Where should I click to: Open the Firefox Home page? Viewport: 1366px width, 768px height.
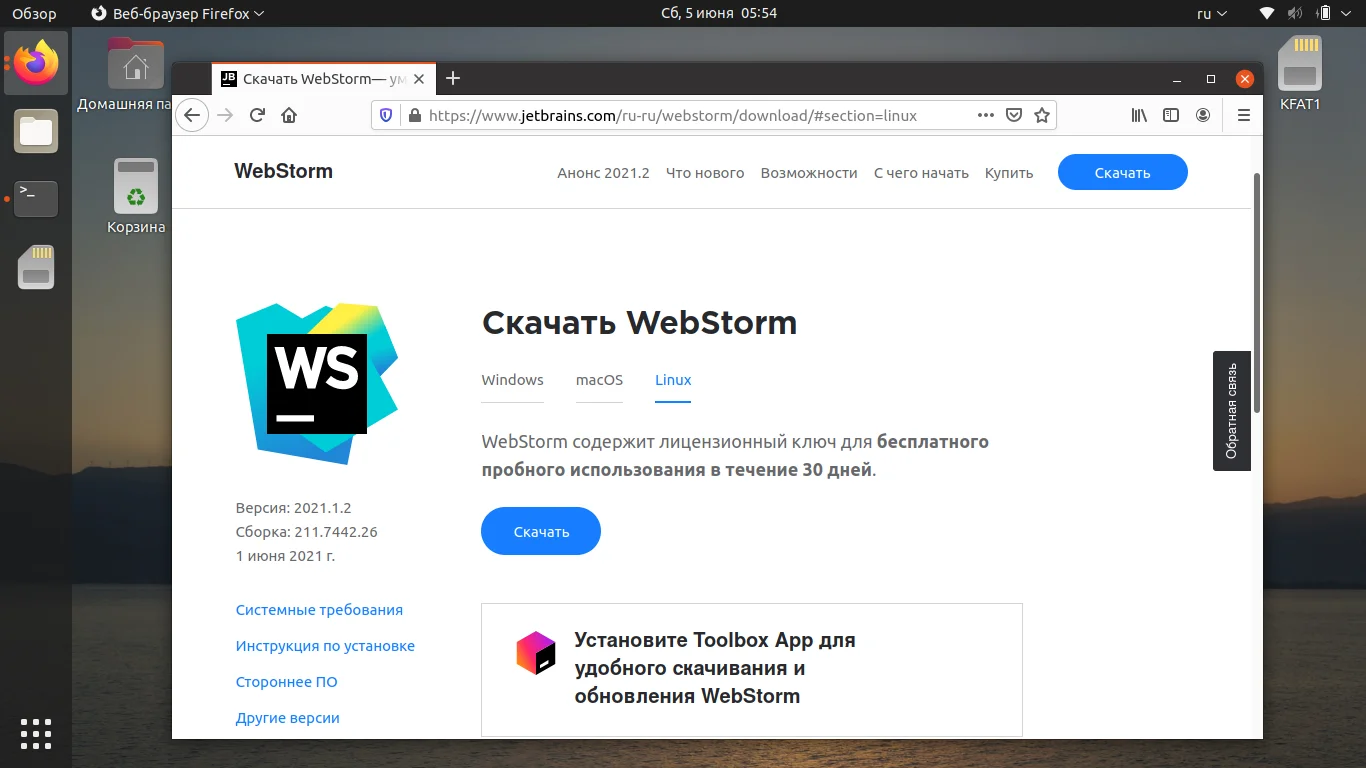(x=289, y=114)
